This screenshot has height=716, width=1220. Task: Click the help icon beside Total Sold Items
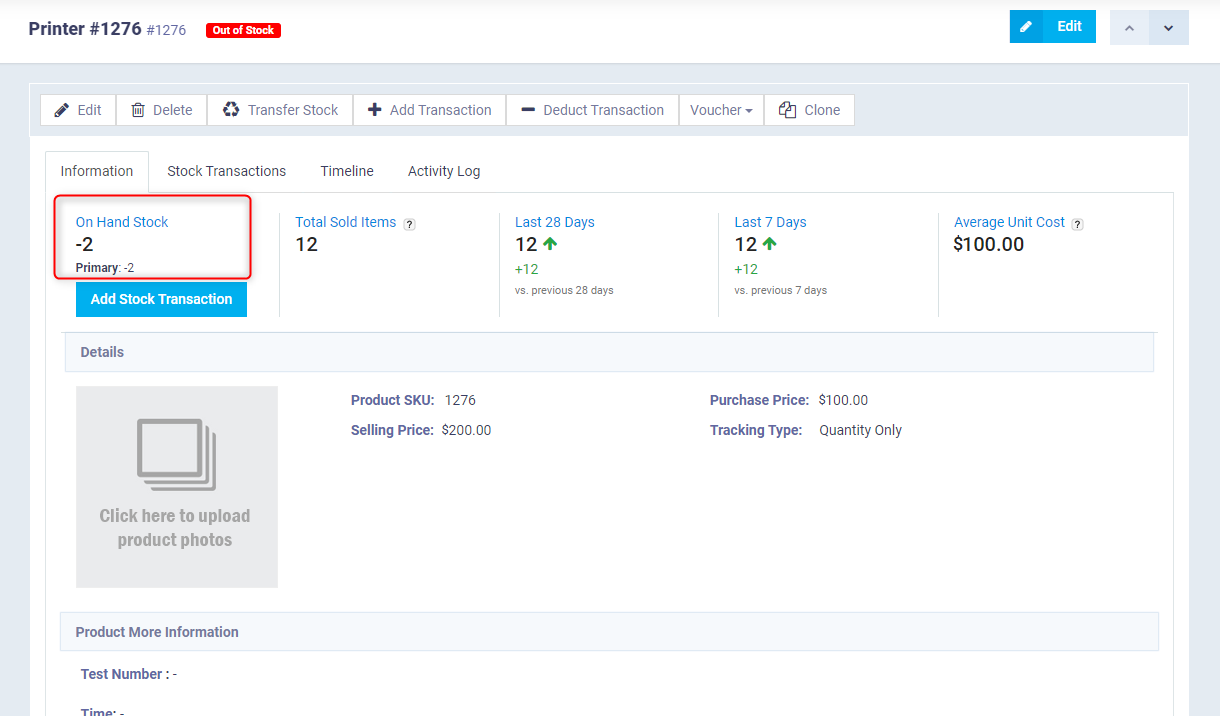coord(409,224)
